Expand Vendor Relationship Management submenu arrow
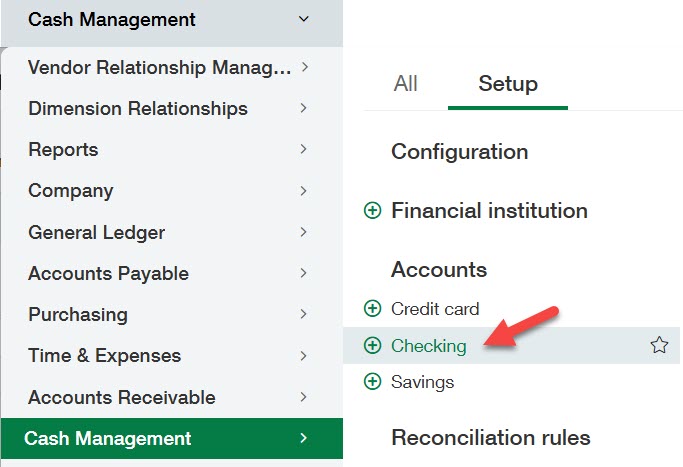The image size is (683, 467). coord(304,68)
